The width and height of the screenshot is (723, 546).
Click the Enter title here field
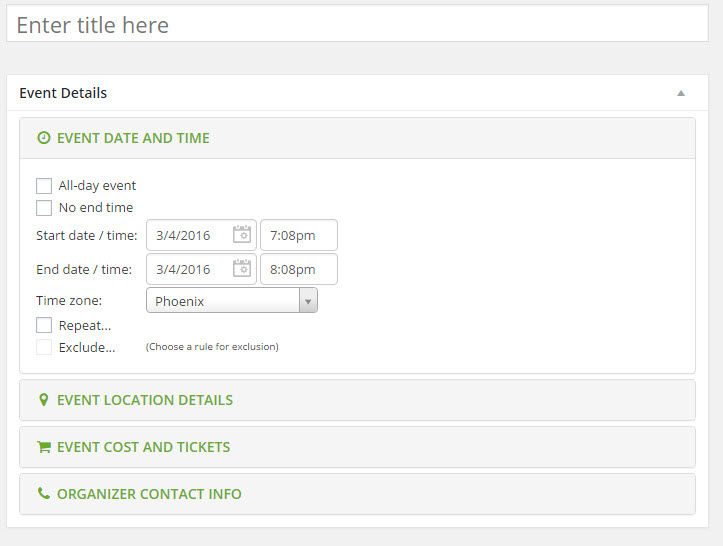click(357, 24)
